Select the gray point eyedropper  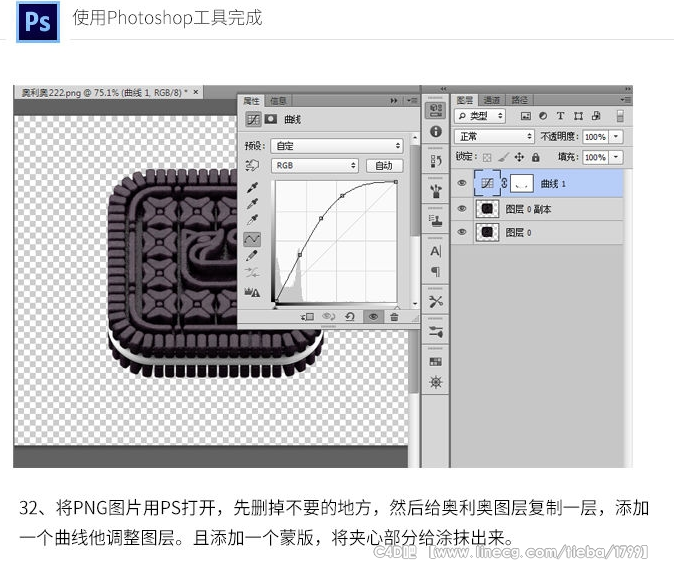click(x=252, y=203)
